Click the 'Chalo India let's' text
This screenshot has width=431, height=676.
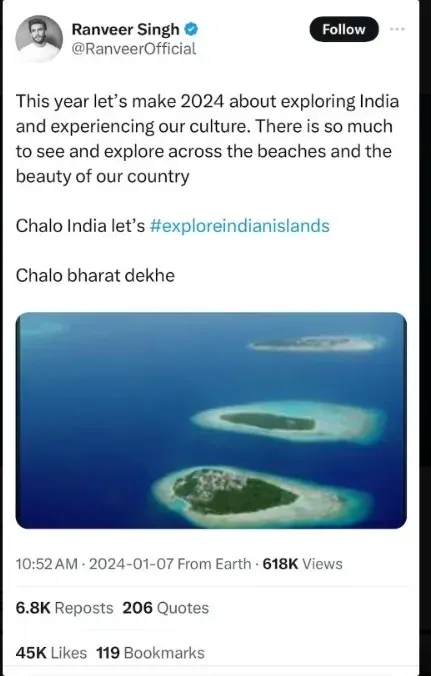tap(80, 226)
